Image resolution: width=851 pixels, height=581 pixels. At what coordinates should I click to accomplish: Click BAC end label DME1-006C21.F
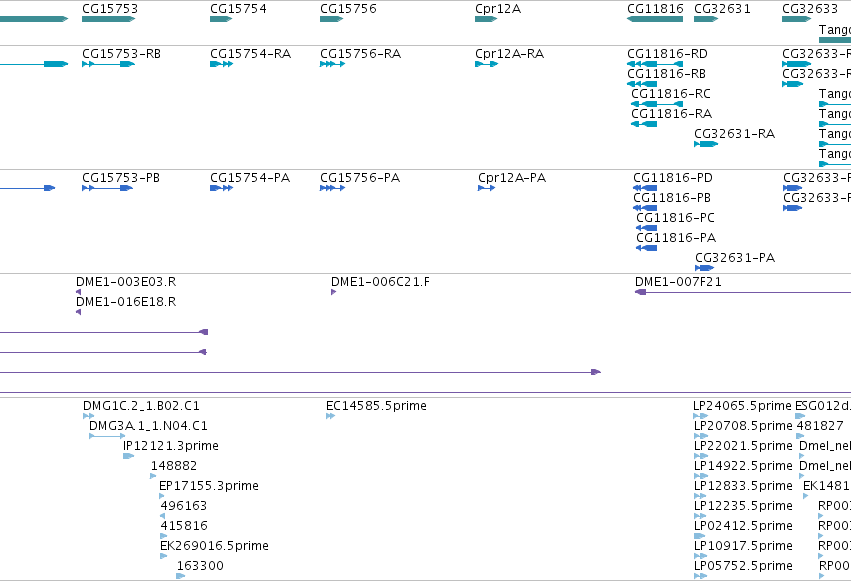[x=380, y=282]
